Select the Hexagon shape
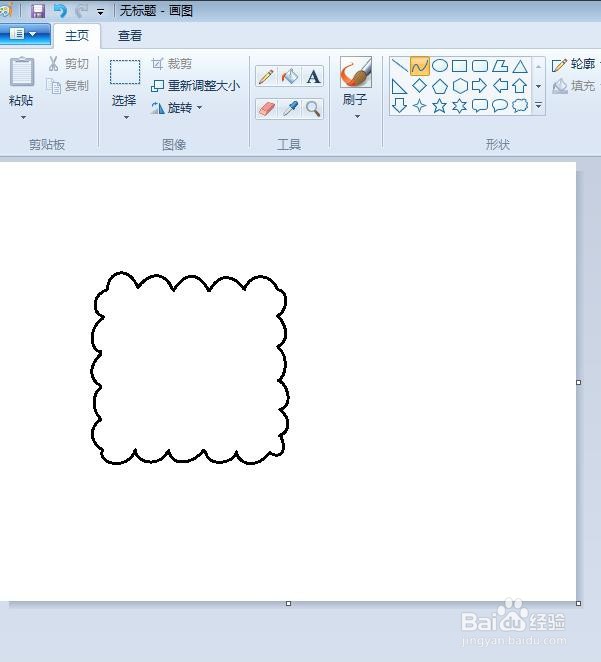 [x=460, y=86]
